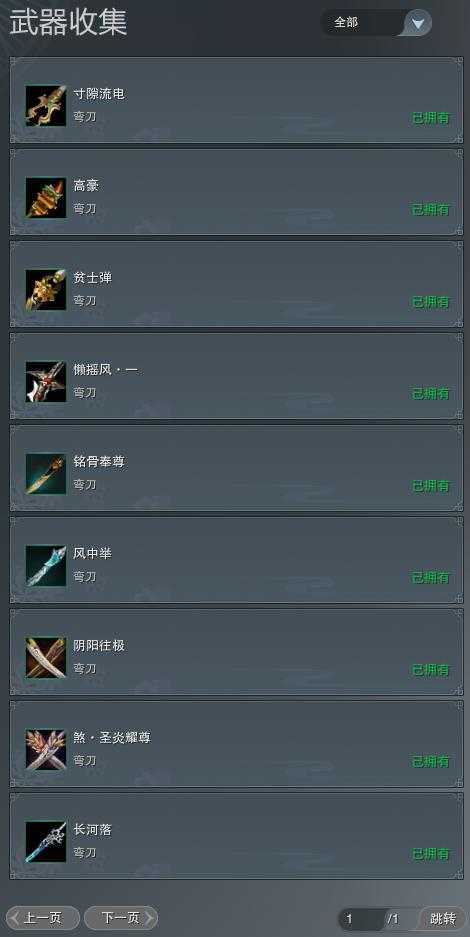470x937 pixels.
Task: Select the 高豪 weapon icon
Action: 46,198
